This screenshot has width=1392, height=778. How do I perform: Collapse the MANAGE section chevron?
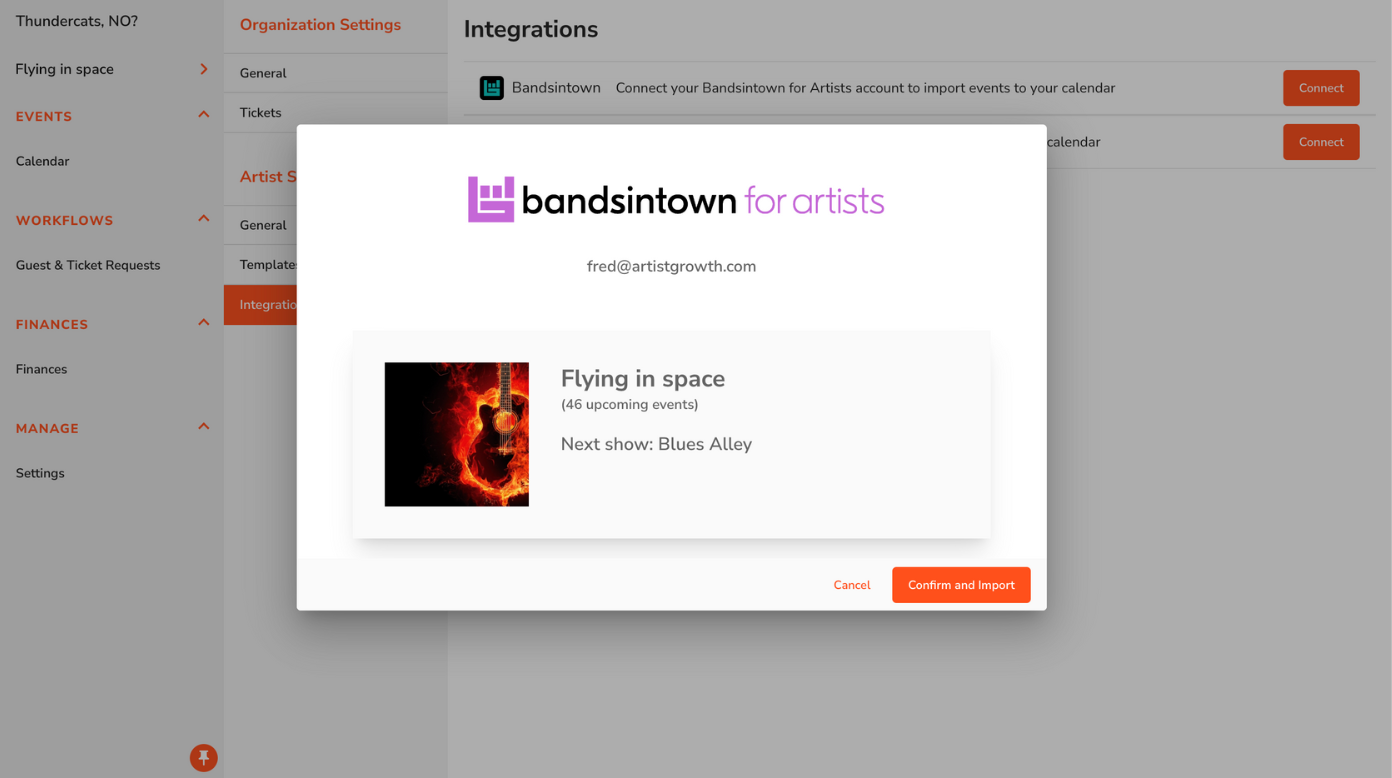click(204, 427)
